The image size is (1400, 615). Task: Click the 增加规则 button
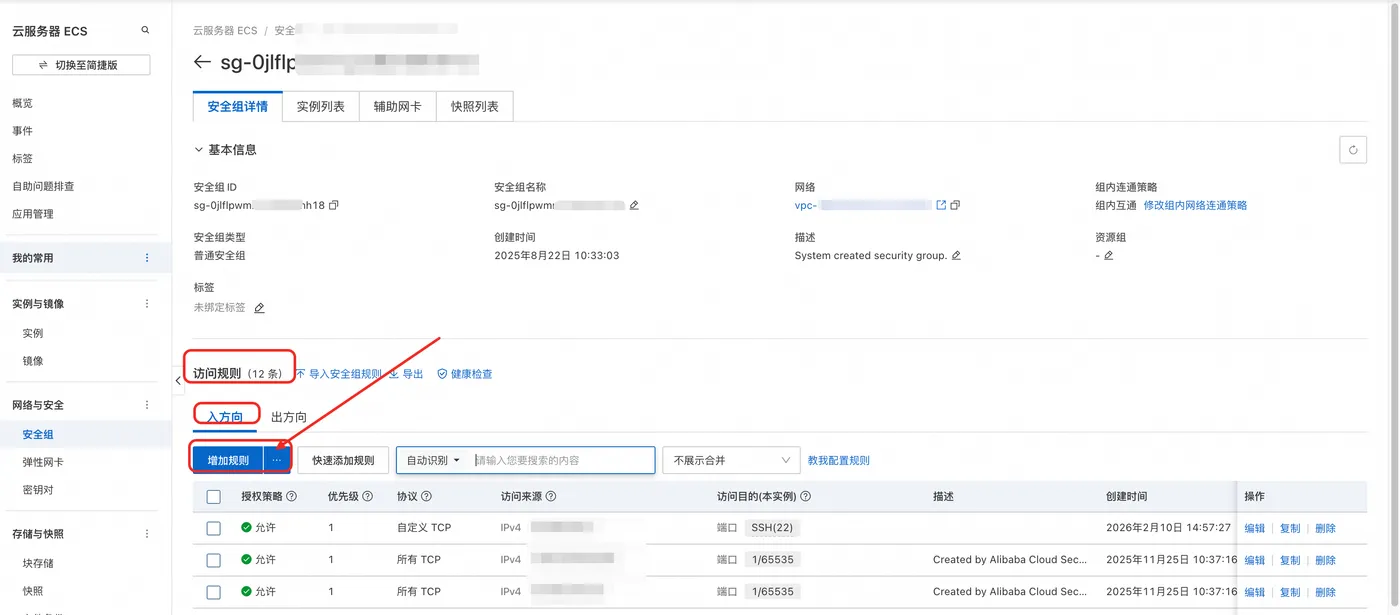[x=228, y=460]
